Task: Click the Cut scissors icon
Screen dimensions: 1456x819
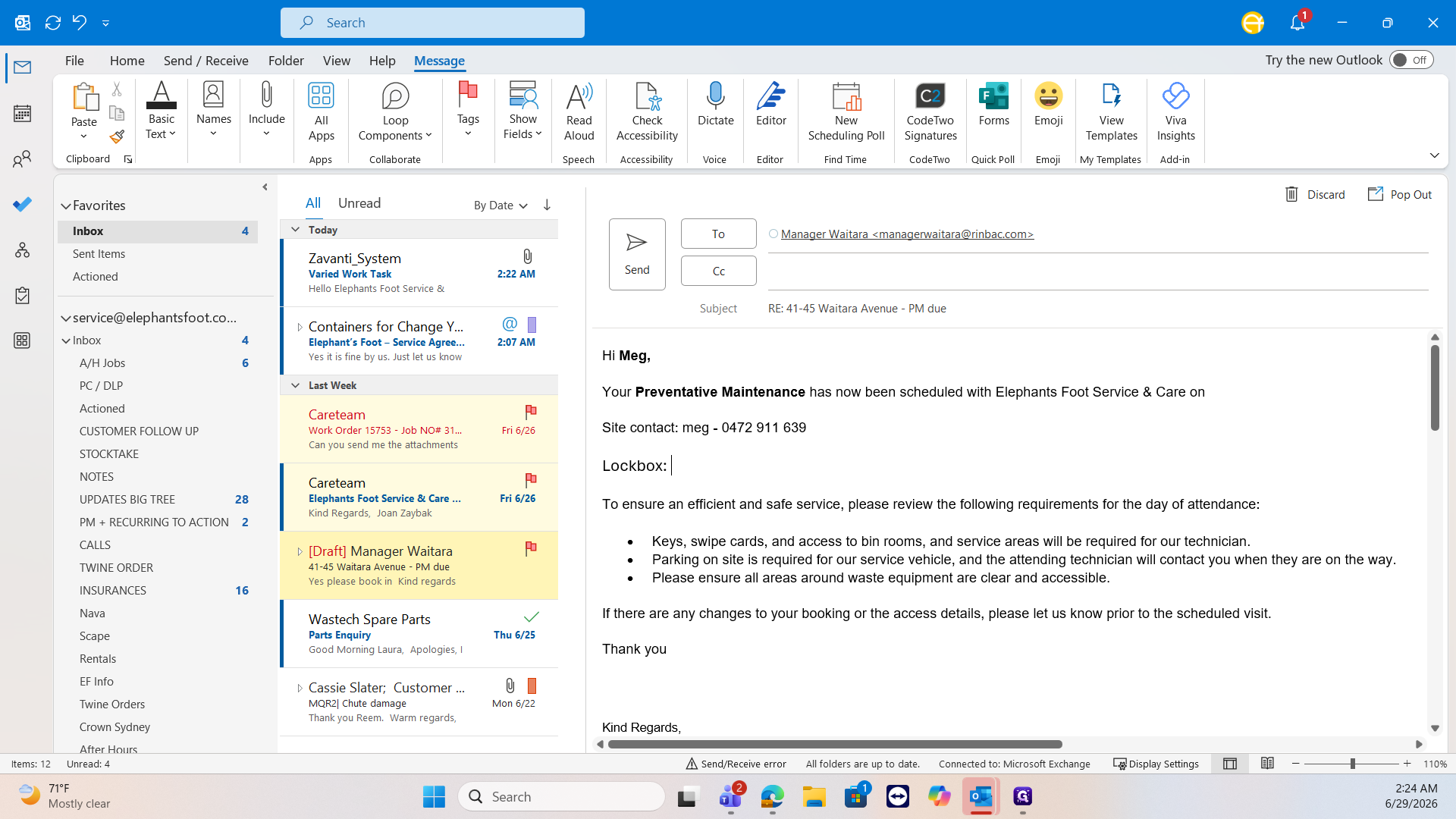Action: pos(117,89)
